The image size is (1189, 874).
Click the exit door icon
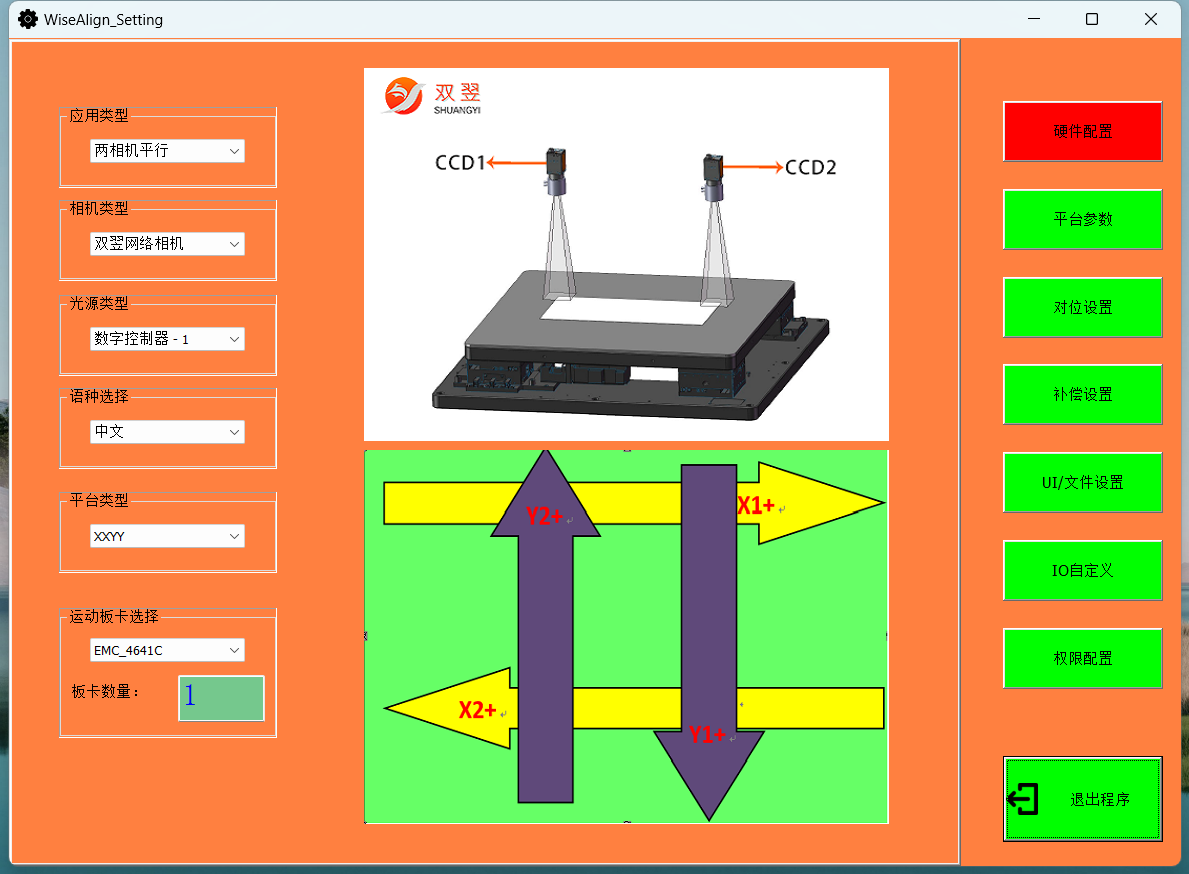[x=1023, y=799]
